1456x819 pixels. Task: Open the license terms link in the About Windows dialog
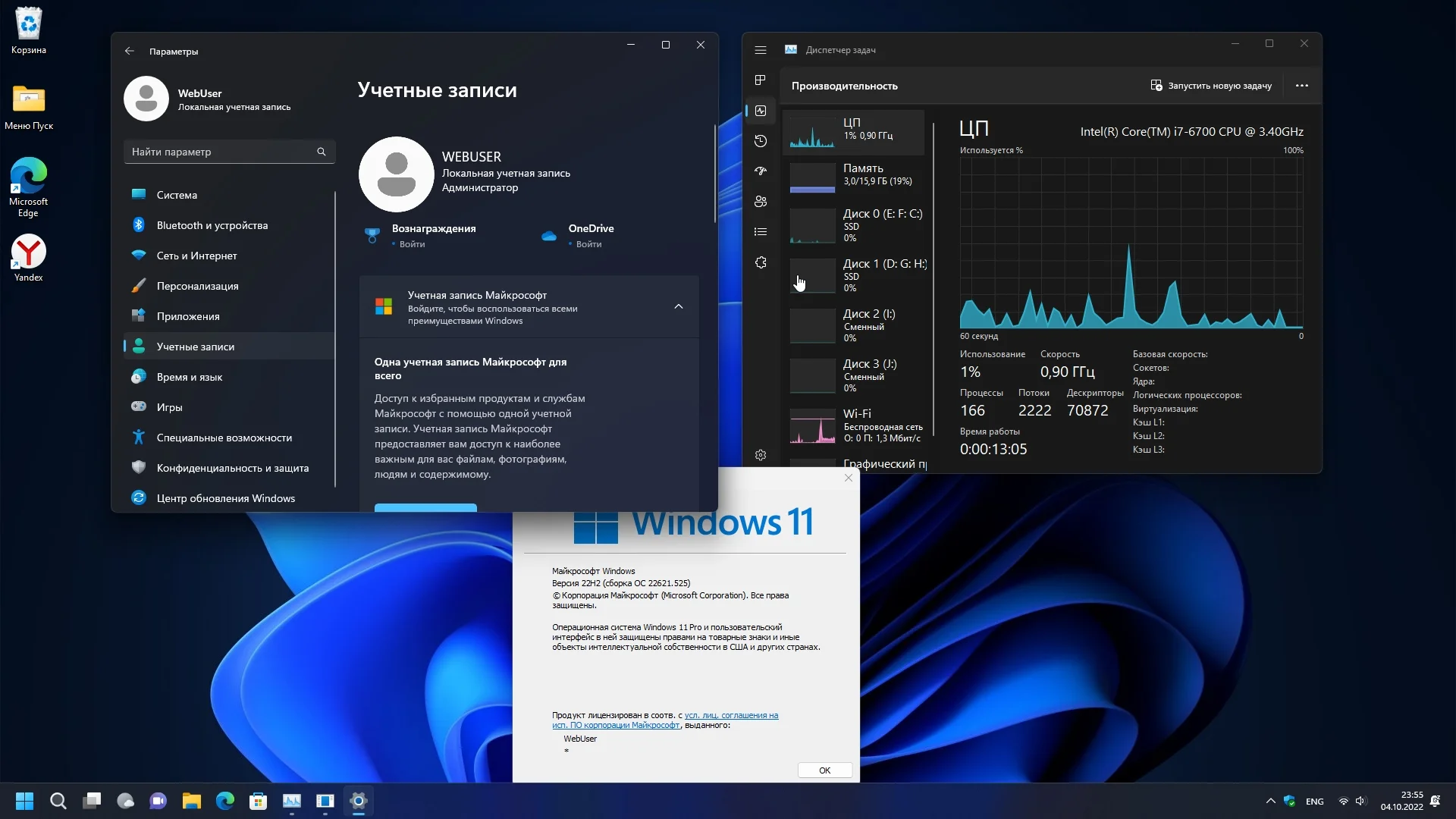click(731, 715)
